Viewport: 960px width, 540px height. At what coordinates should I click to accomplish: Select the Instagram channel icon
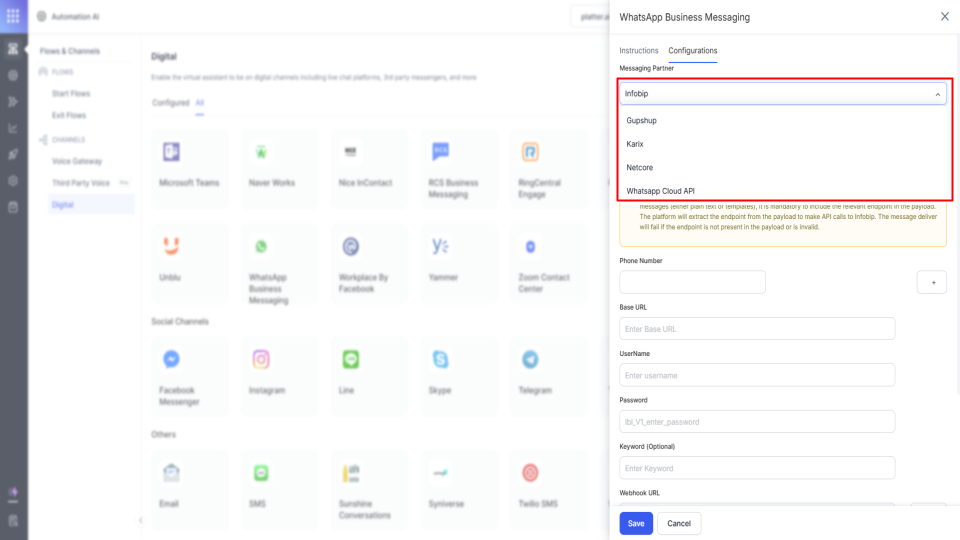(x=261, y=359)
